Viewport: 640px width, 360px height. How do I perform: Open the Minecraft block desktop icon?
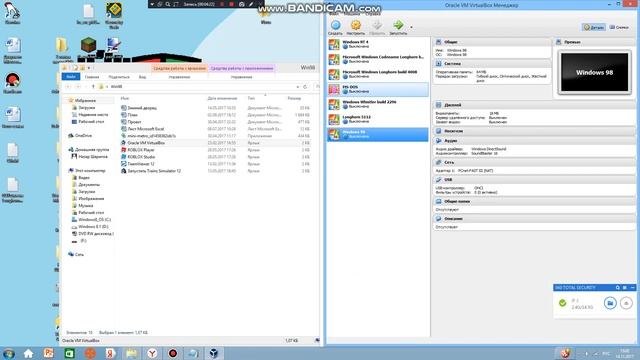tap(88, 45)
